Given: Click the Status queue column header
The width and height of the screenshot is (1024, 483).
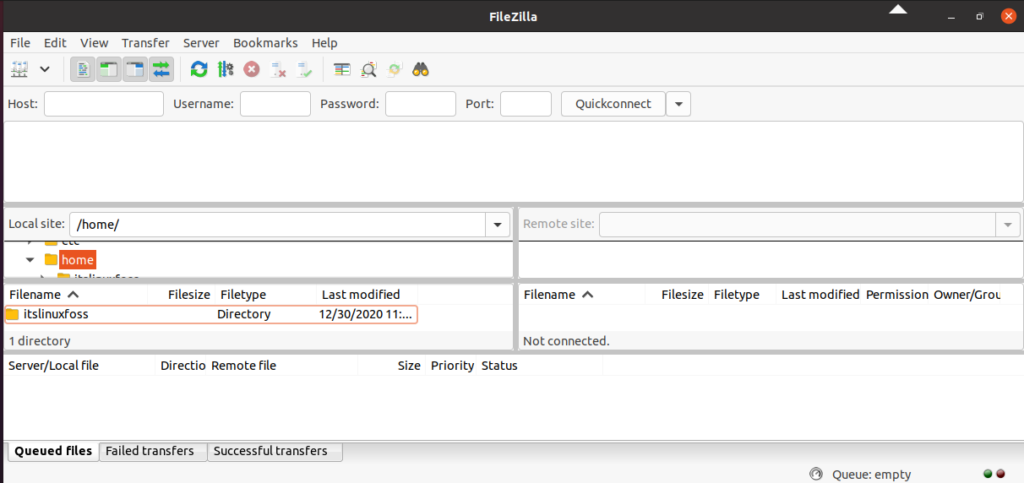Looking at the screenshot, I should (x=540, y=366).
